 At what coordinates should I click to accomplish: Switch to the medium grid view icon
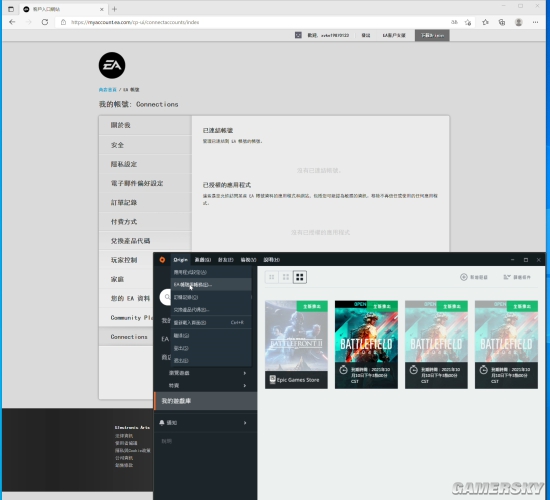click(x=286, y=277)
